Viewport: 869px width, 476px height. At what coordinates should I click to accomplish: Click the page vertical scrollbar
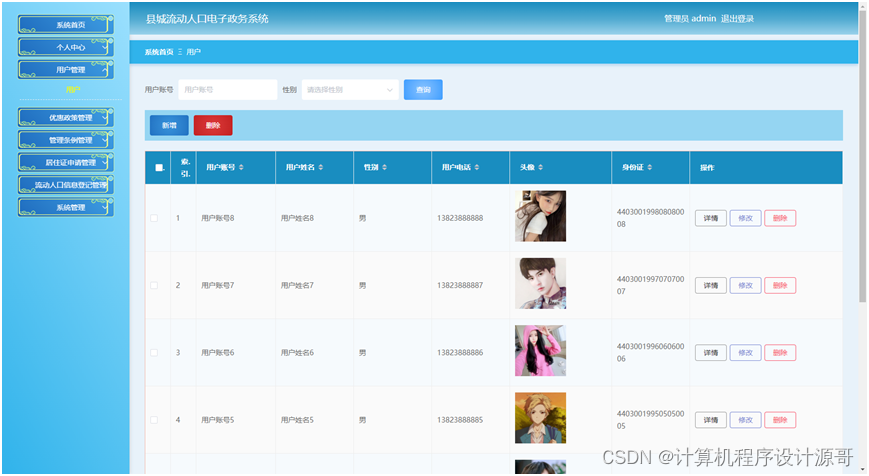862,155
